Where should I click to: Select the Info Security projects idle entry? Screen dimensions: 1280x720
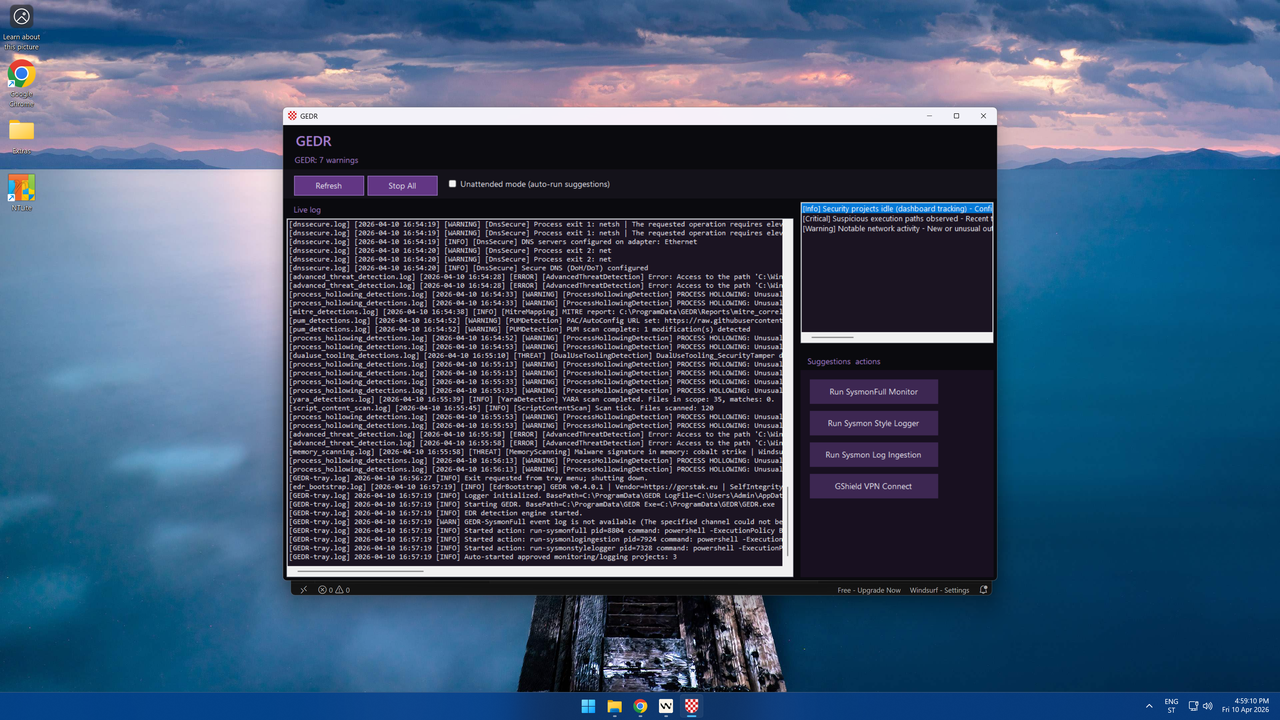click(x=897, y=209)
